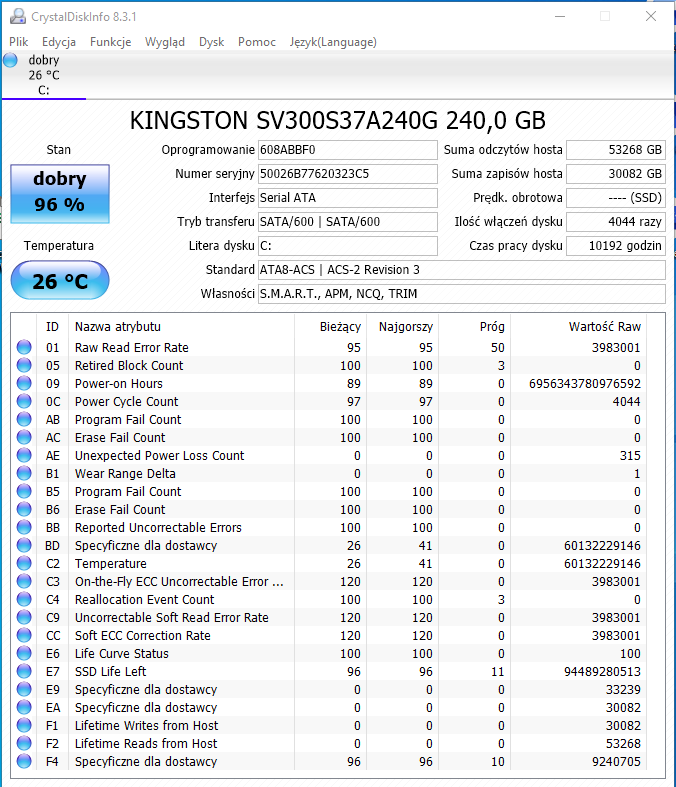Click the Standard field ATA8-ACS
Image resolution: width=676 pixels, height=787 pixels.
tap(462, 270)
